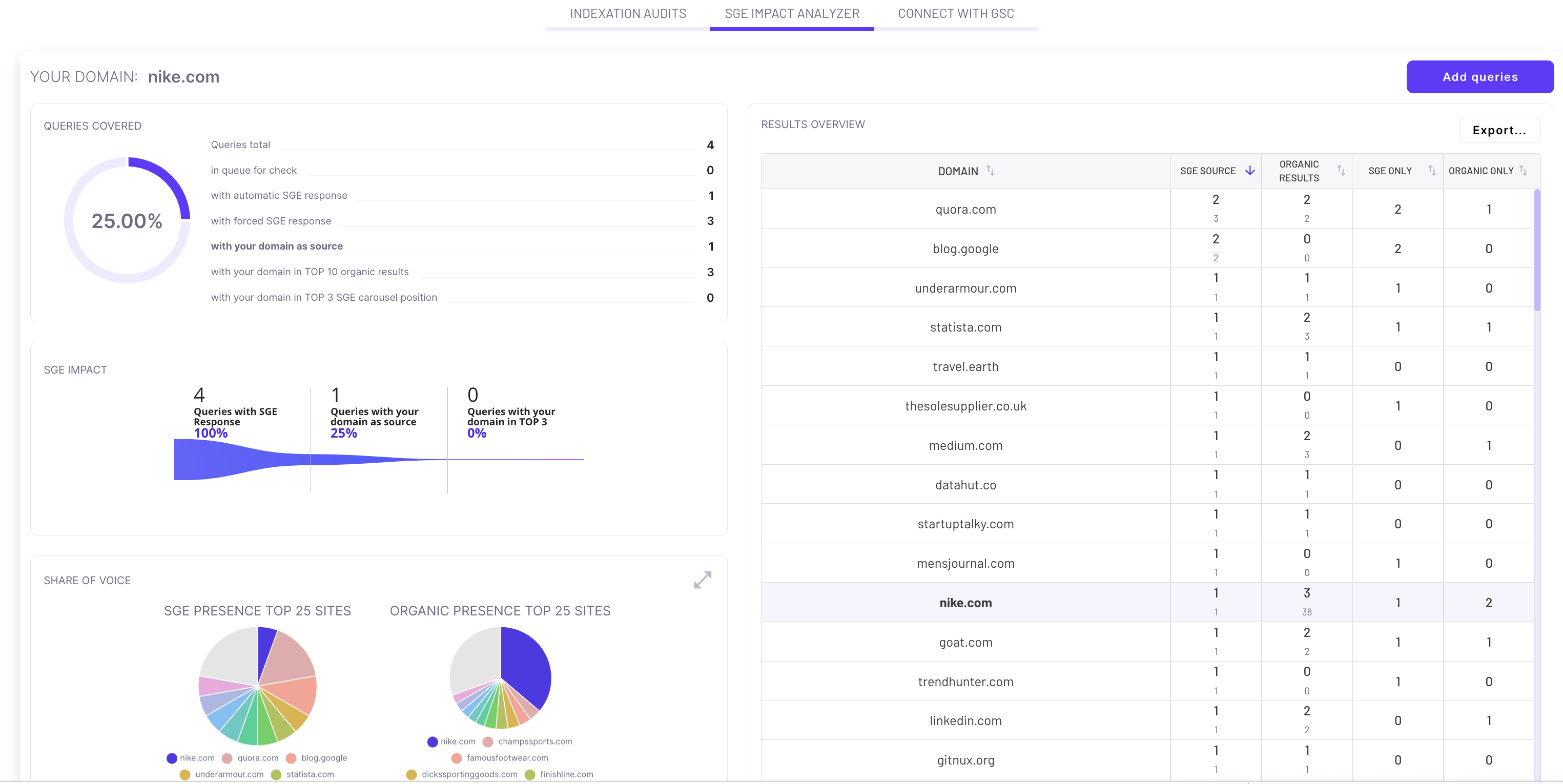Open the Connect with GSC tab

coord(956,13)
